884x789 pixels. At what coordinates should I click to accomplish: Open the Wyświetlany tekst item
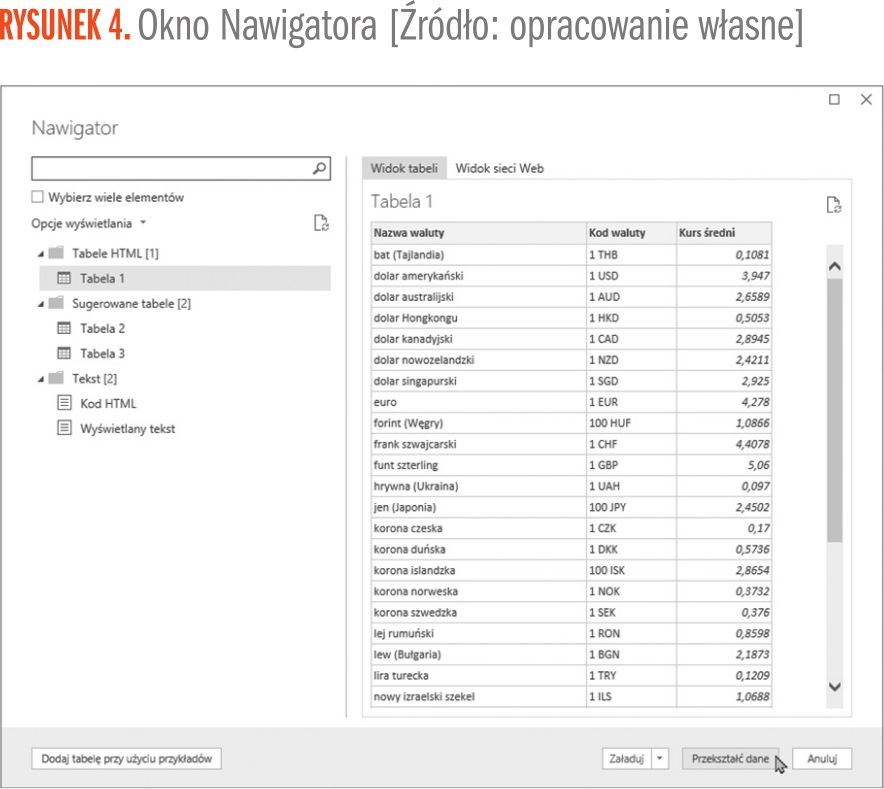coord(127,428)
